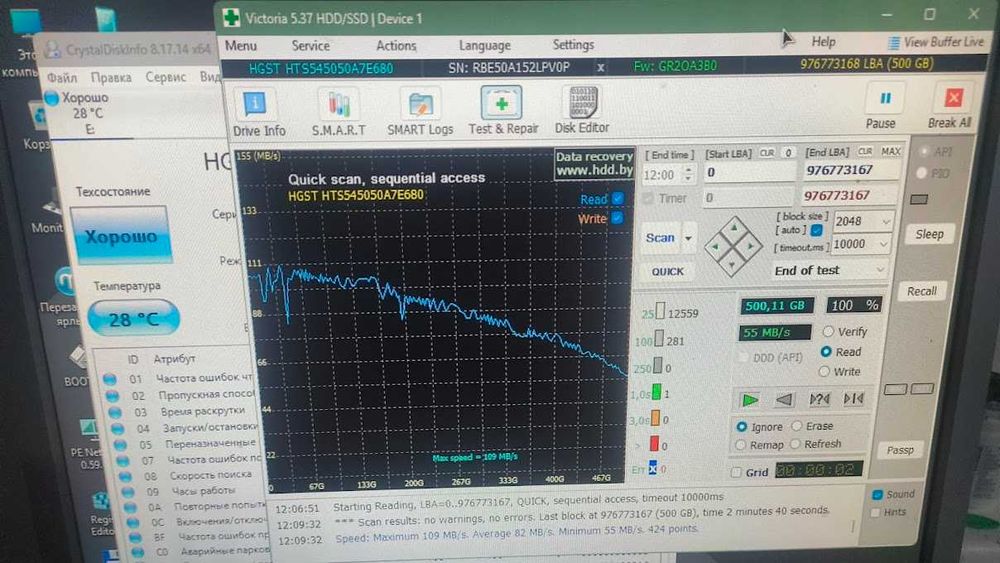1000x563 pixels.
Task: Click the Start LBA CUR button
Action: point(767,153)
